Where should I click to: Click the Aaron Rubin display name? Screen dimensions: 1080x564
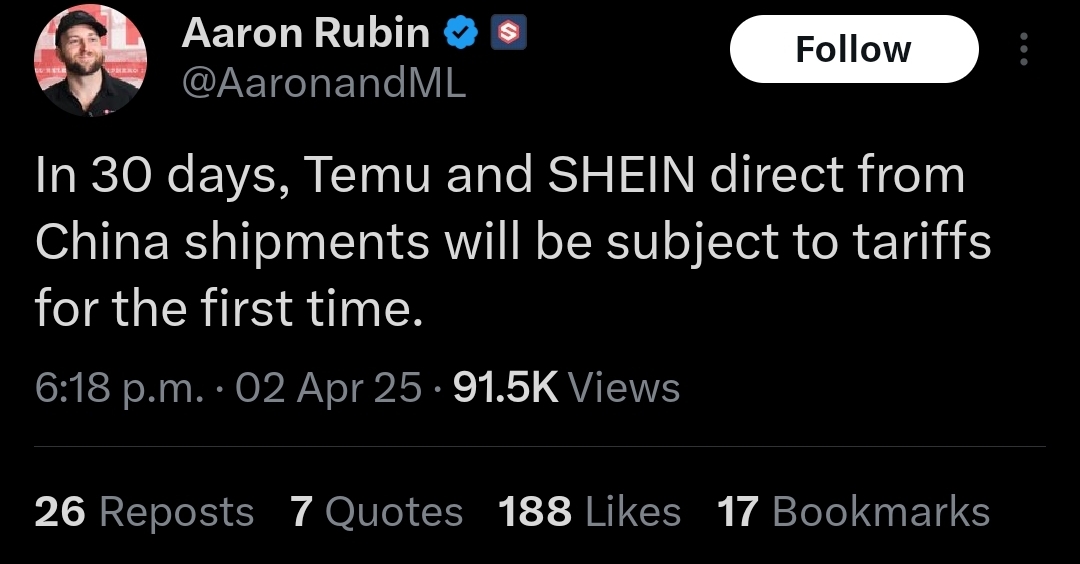click(306, 32)
